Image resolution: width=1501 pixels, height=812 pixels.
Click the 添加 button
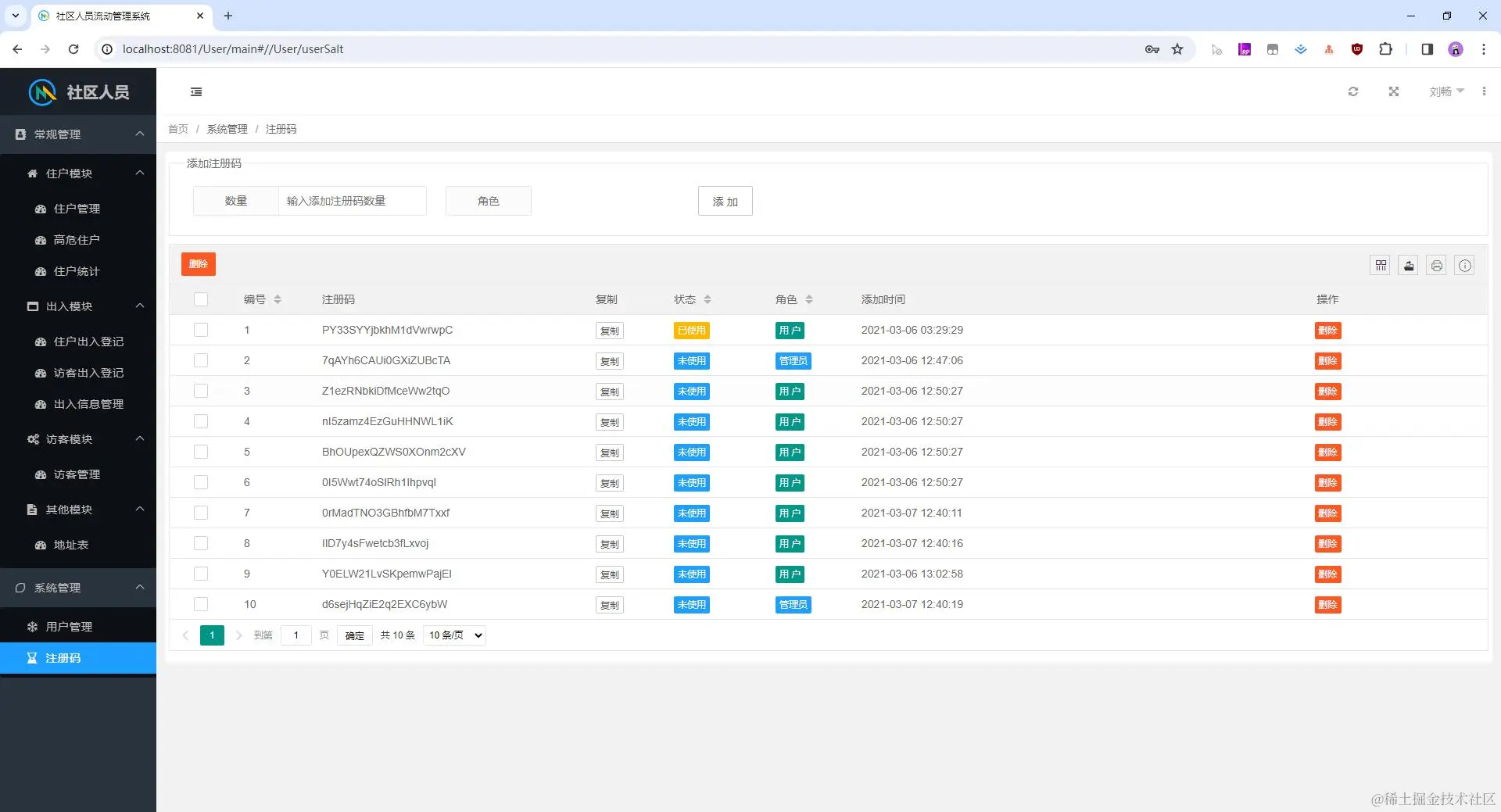tap(725, 201)
